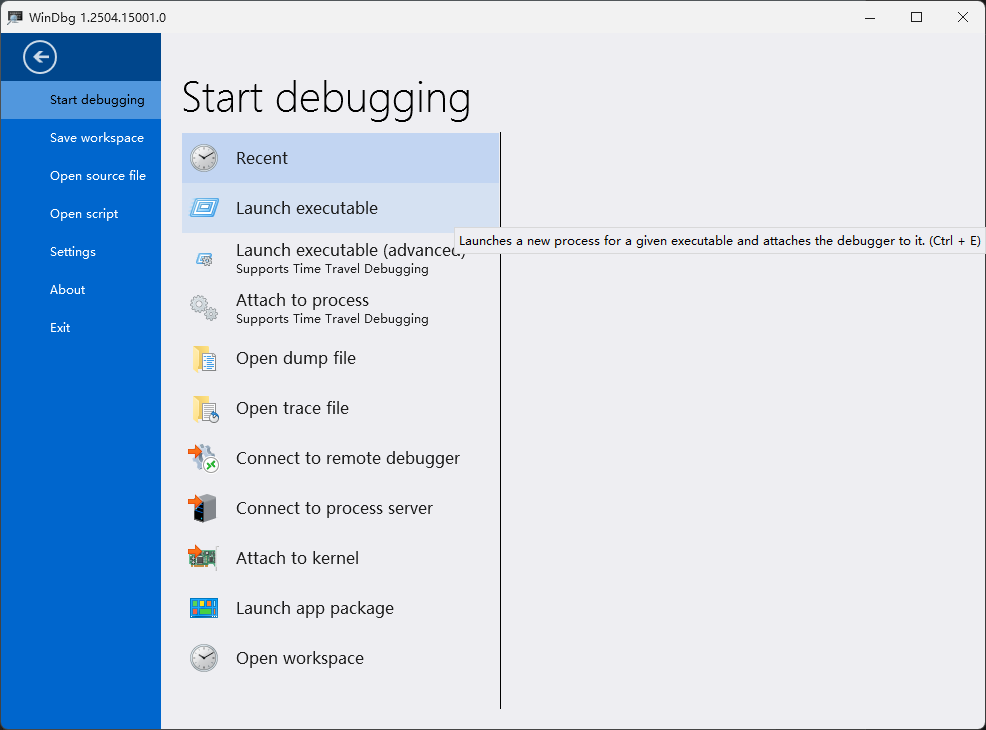
Task: Select the Launch app package label
Action: coord(315,608)
